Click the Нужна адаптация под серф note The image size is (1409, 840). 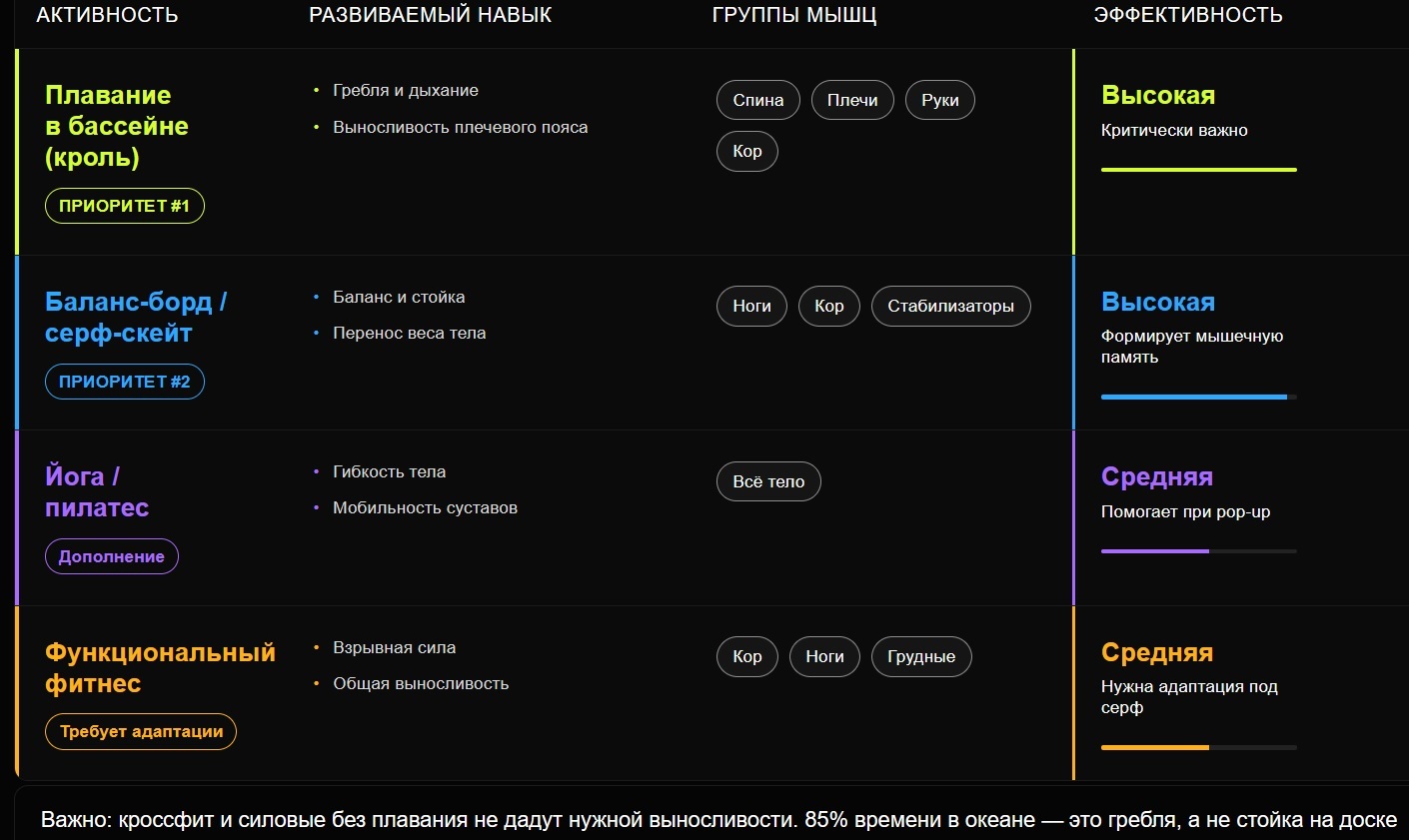point(1189,697)
